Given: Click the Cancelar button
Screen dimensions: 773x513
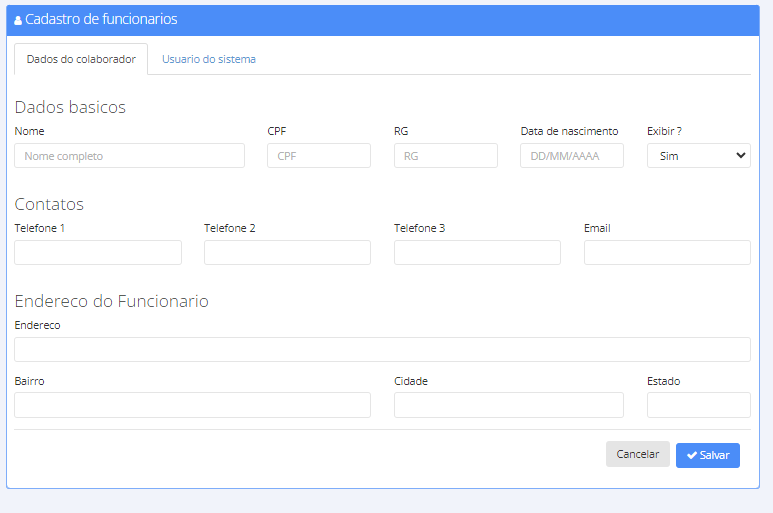Looking at the screenshot, I should pyautogui.click(x=637, y=454).
